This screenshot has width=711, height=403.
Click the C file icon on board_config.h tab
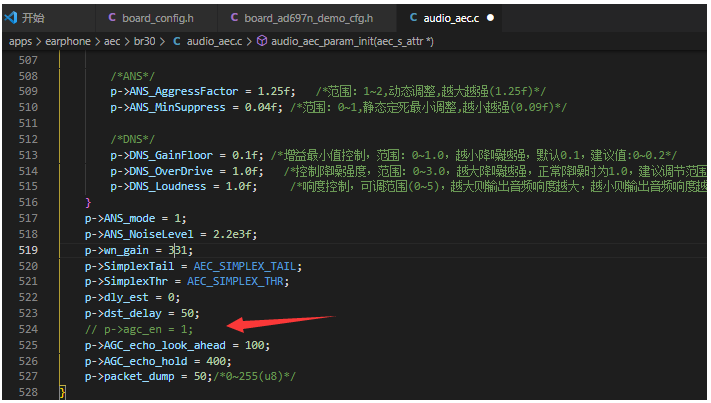(x=112, y=18)
